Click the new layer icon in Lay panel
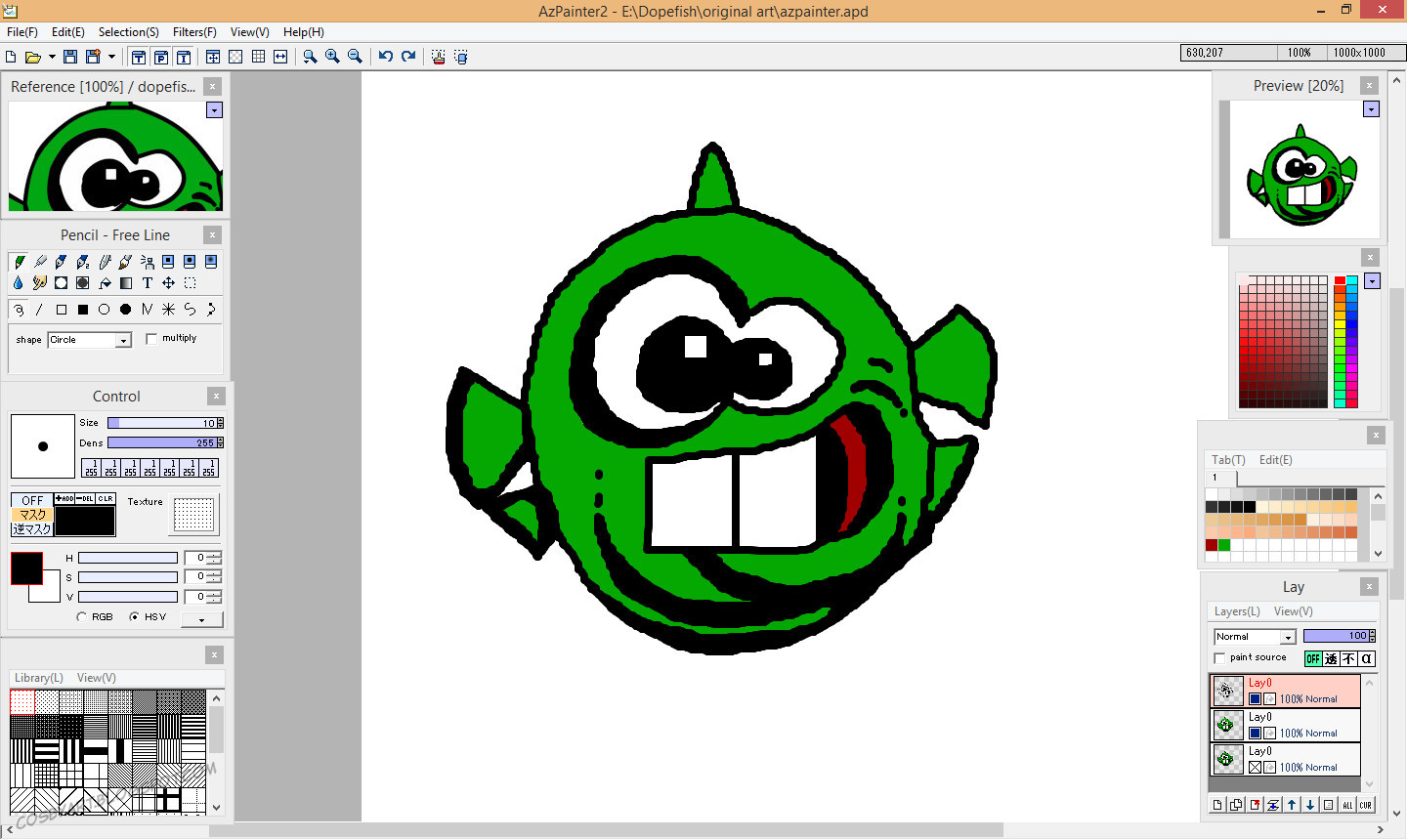 pyautogui.click(x=1217, y=805)
